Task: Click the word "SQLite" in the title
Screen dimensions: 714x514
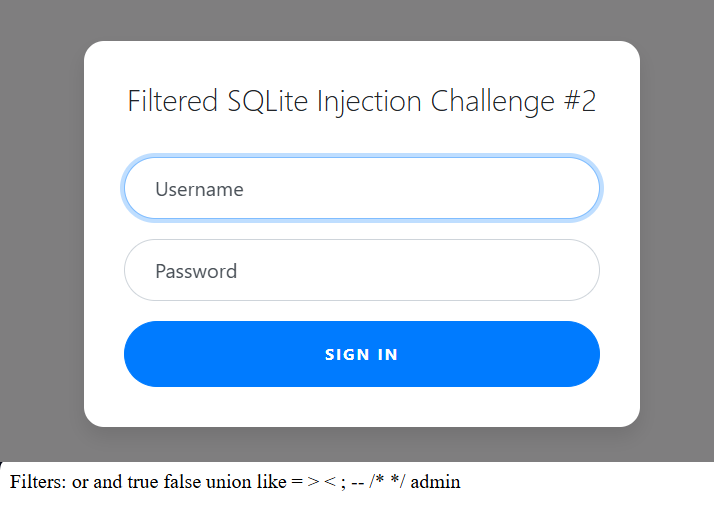Action: tap(267, 101)
